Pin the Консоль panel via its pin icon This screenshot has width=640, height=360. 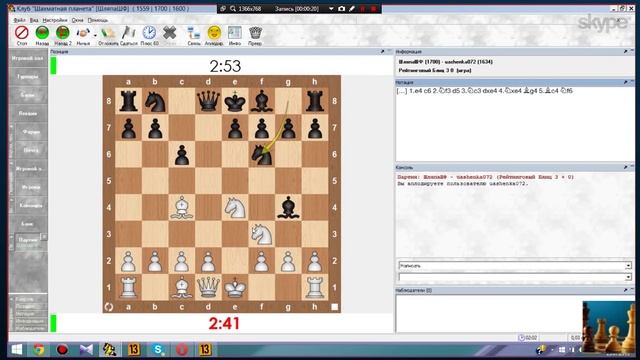coord(625,167)
